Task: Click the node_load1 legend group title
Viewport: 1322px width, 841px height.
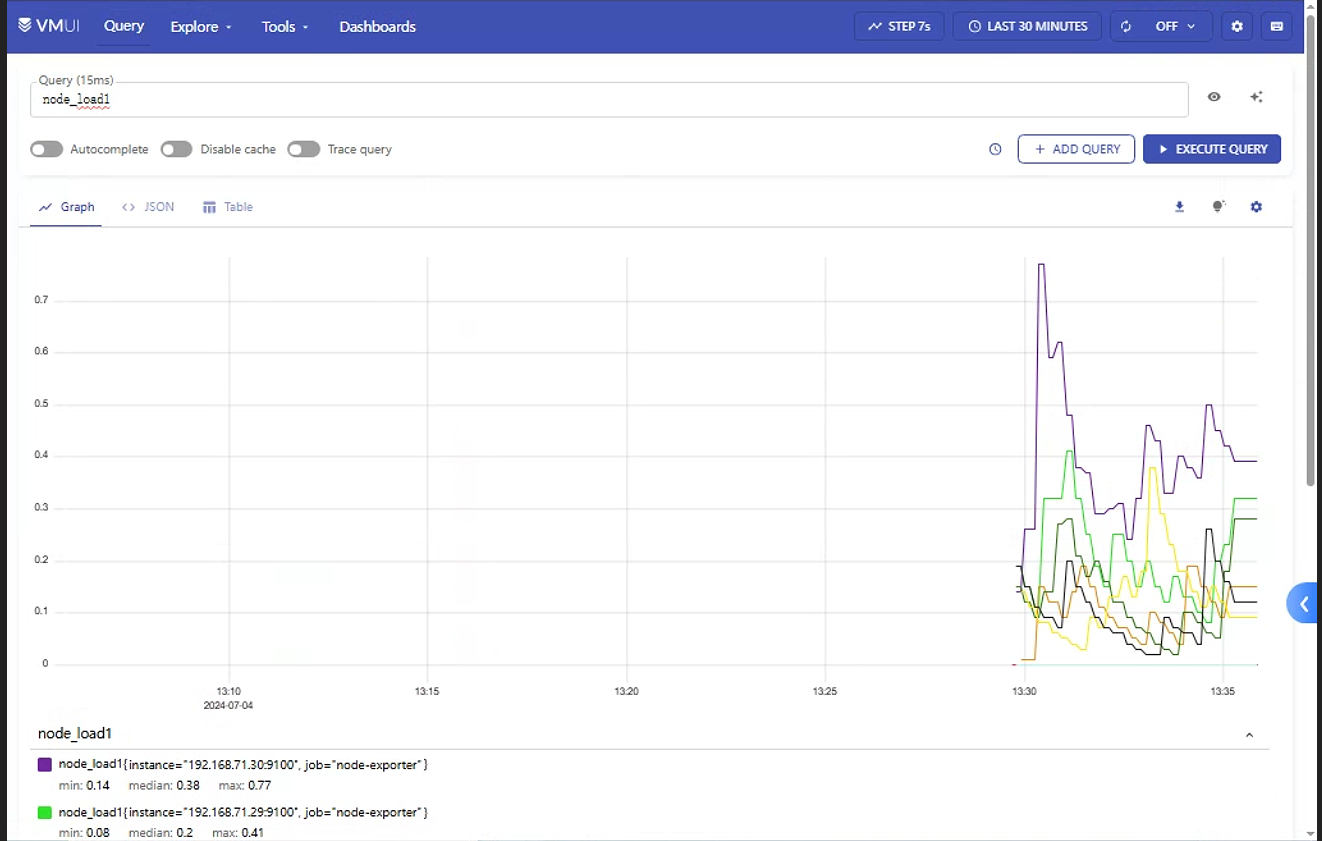Action: tap(75, 734)
